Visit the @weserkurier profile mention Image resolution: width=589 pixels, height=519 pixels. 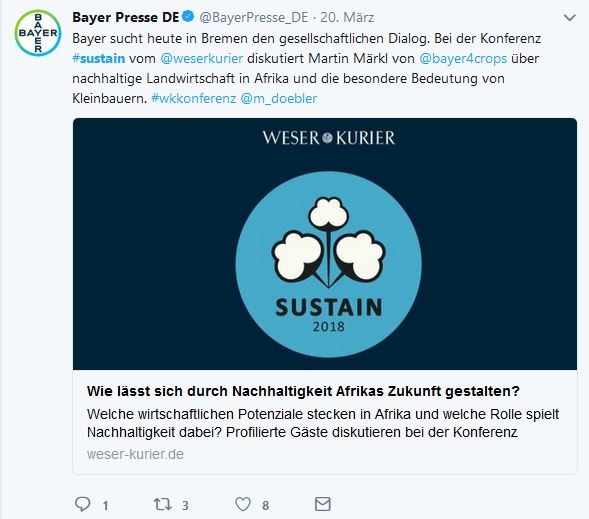pos(202,59)
